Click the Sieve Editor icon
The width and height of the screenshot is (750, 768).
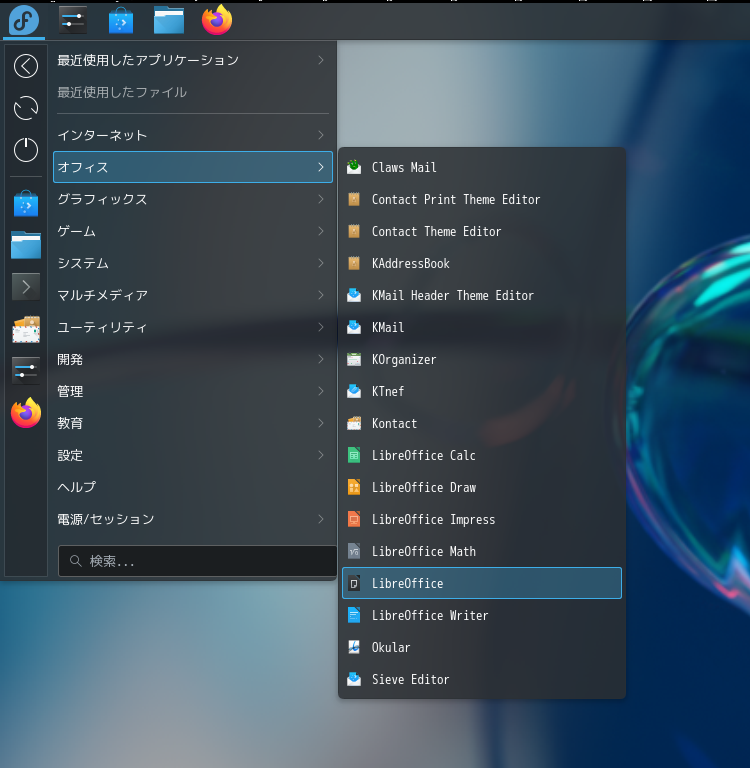tap(354, 679)
